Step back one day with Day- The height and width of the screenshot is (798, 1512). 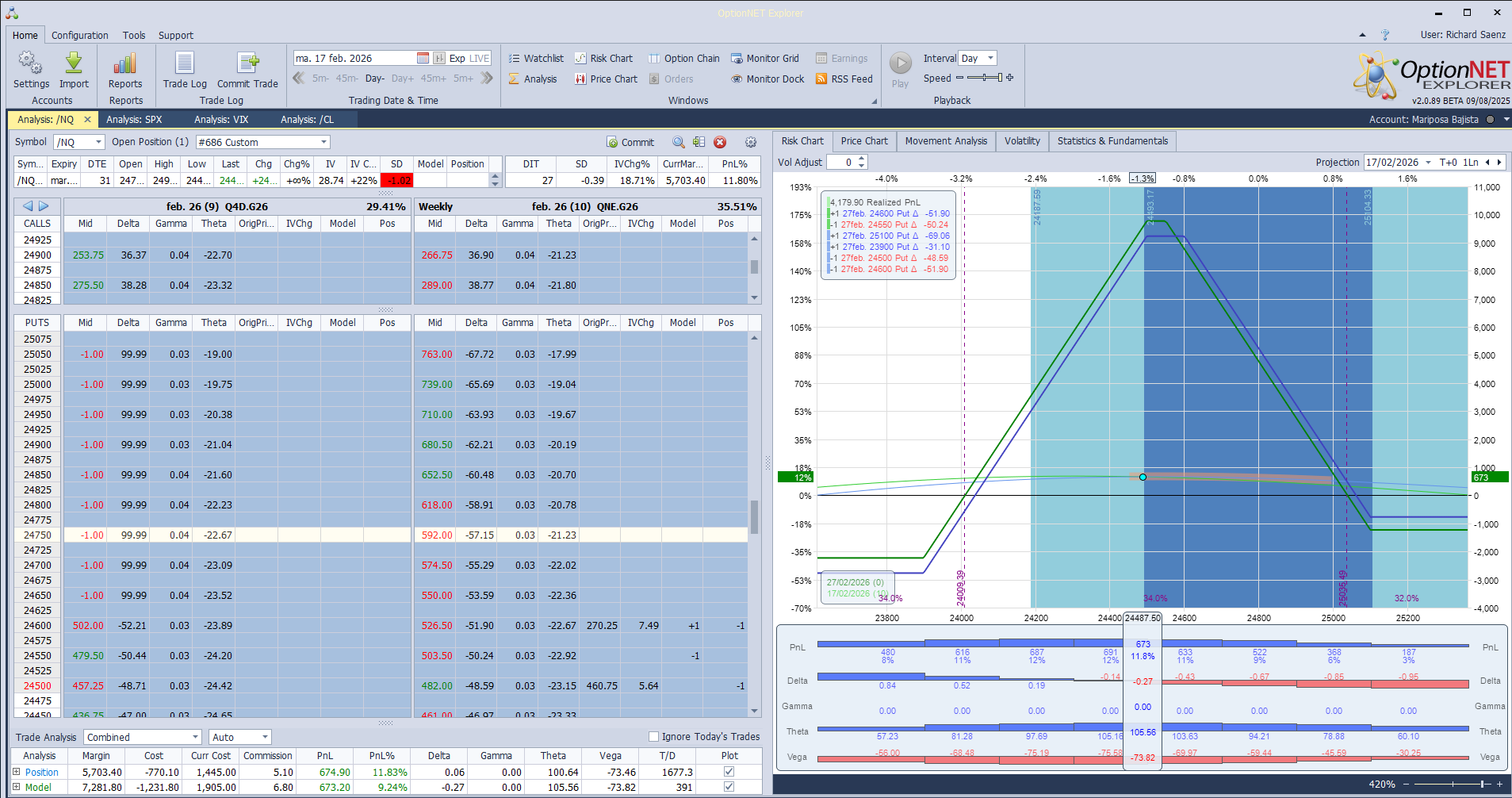375,79
